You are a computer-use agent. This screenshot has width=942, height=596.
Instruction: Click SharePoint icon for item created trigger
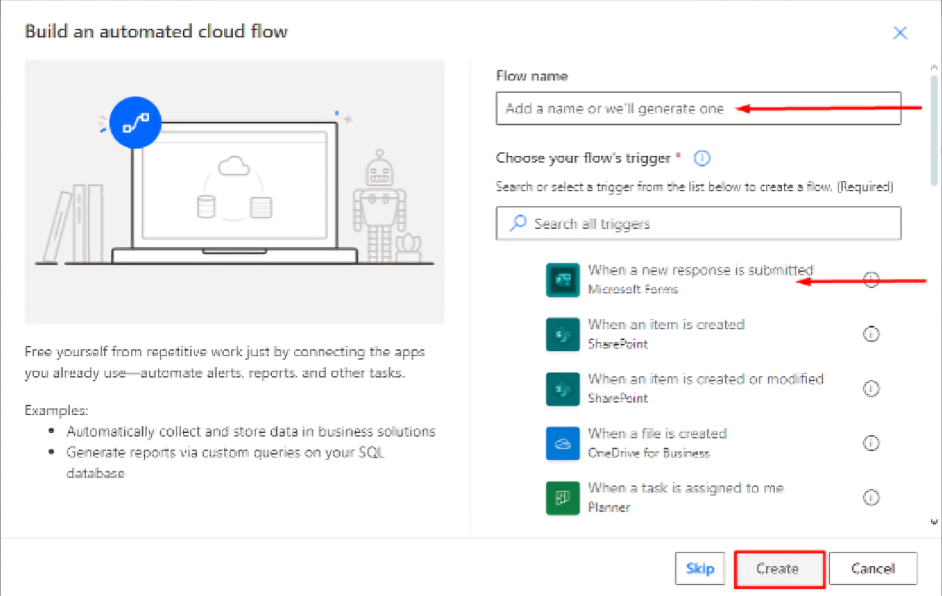(x=562, y=334)
